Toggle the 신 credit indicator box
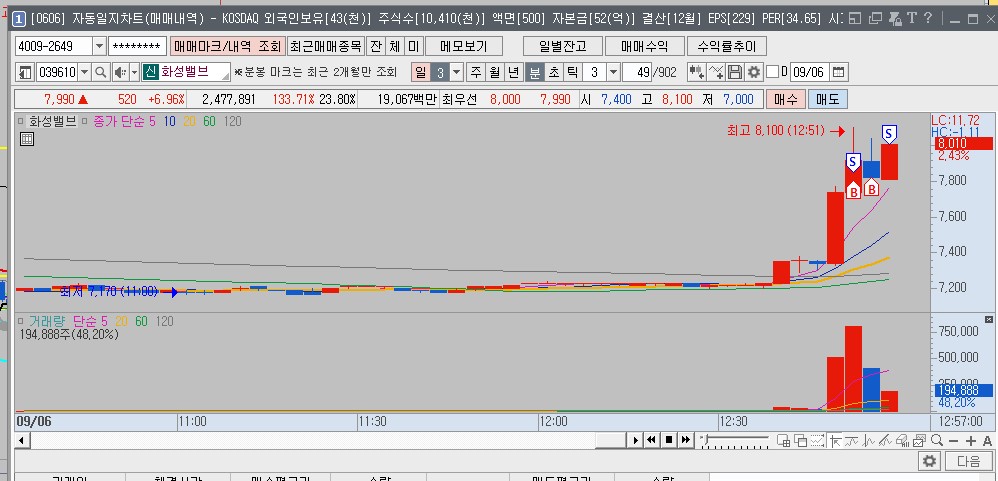998x481 pixels. click(x=150, y=72)
